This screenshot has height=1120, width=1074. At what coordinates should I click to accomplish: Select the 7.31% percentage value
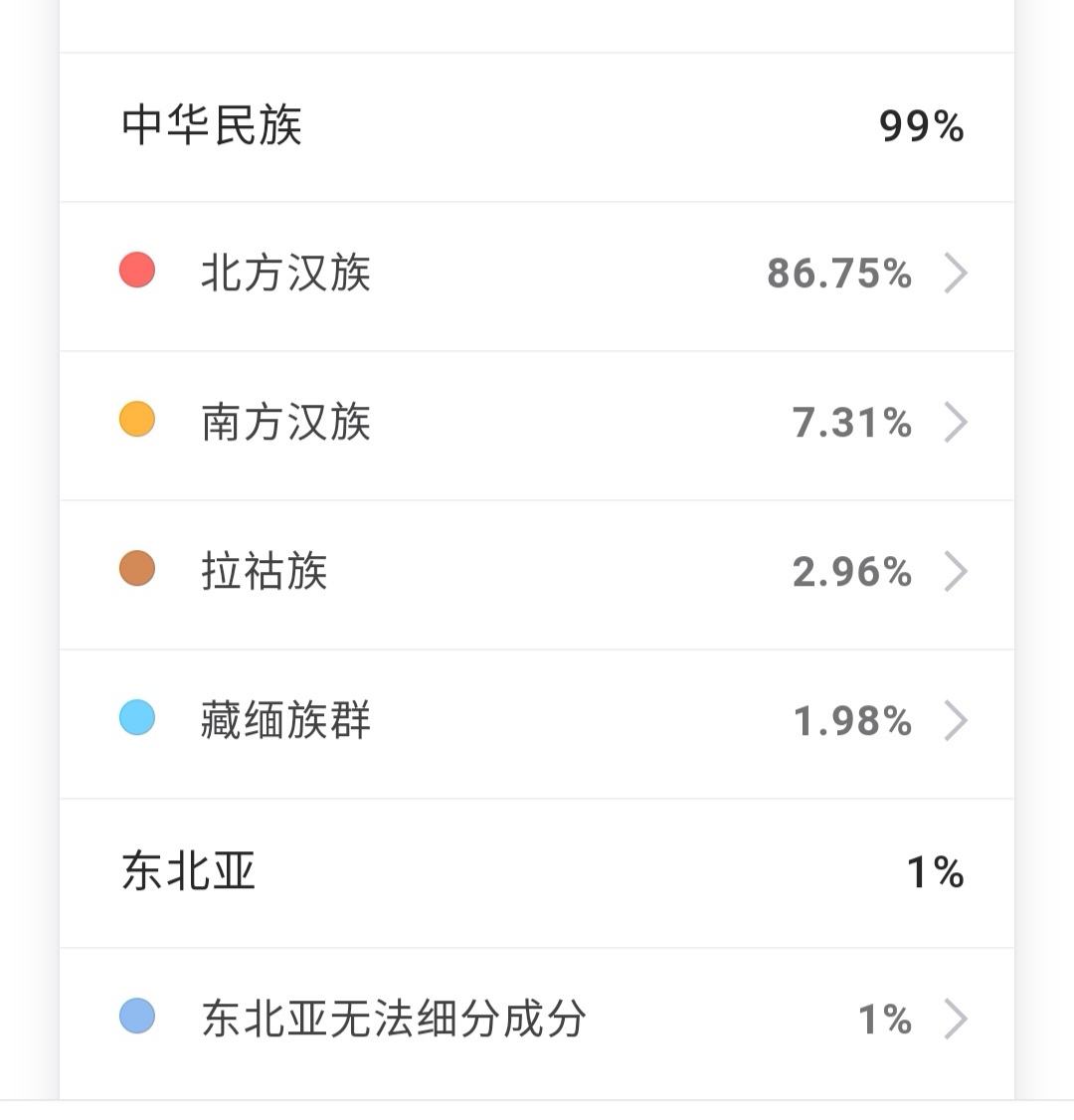tap(852, 423)
